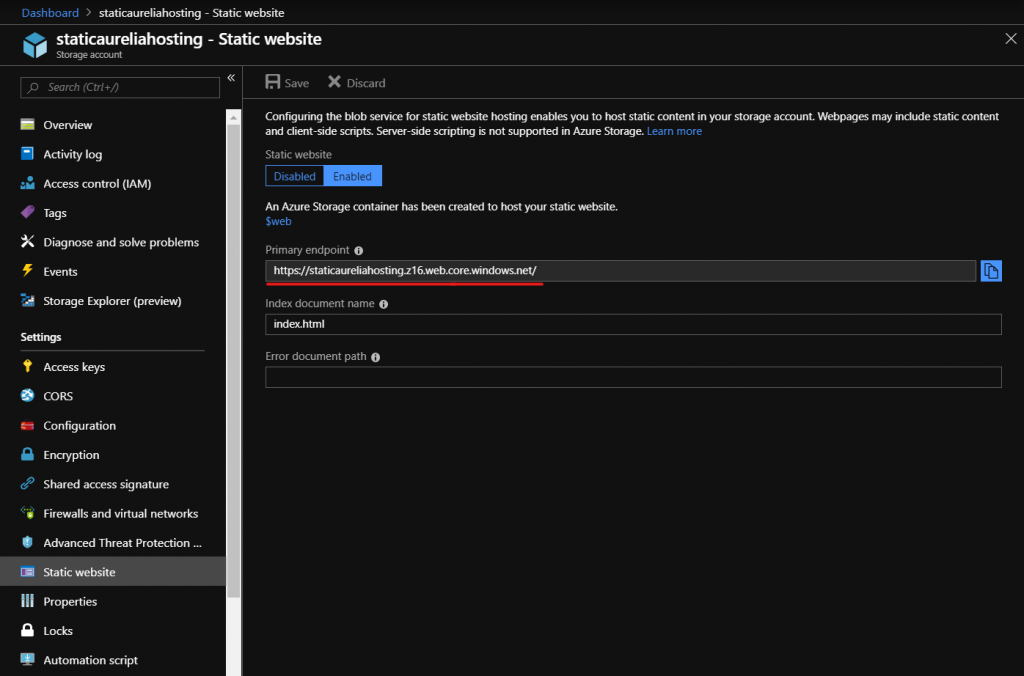Open the $web container link
Viewport: 1024px width, 676px height.
click(x=278, y=221)
